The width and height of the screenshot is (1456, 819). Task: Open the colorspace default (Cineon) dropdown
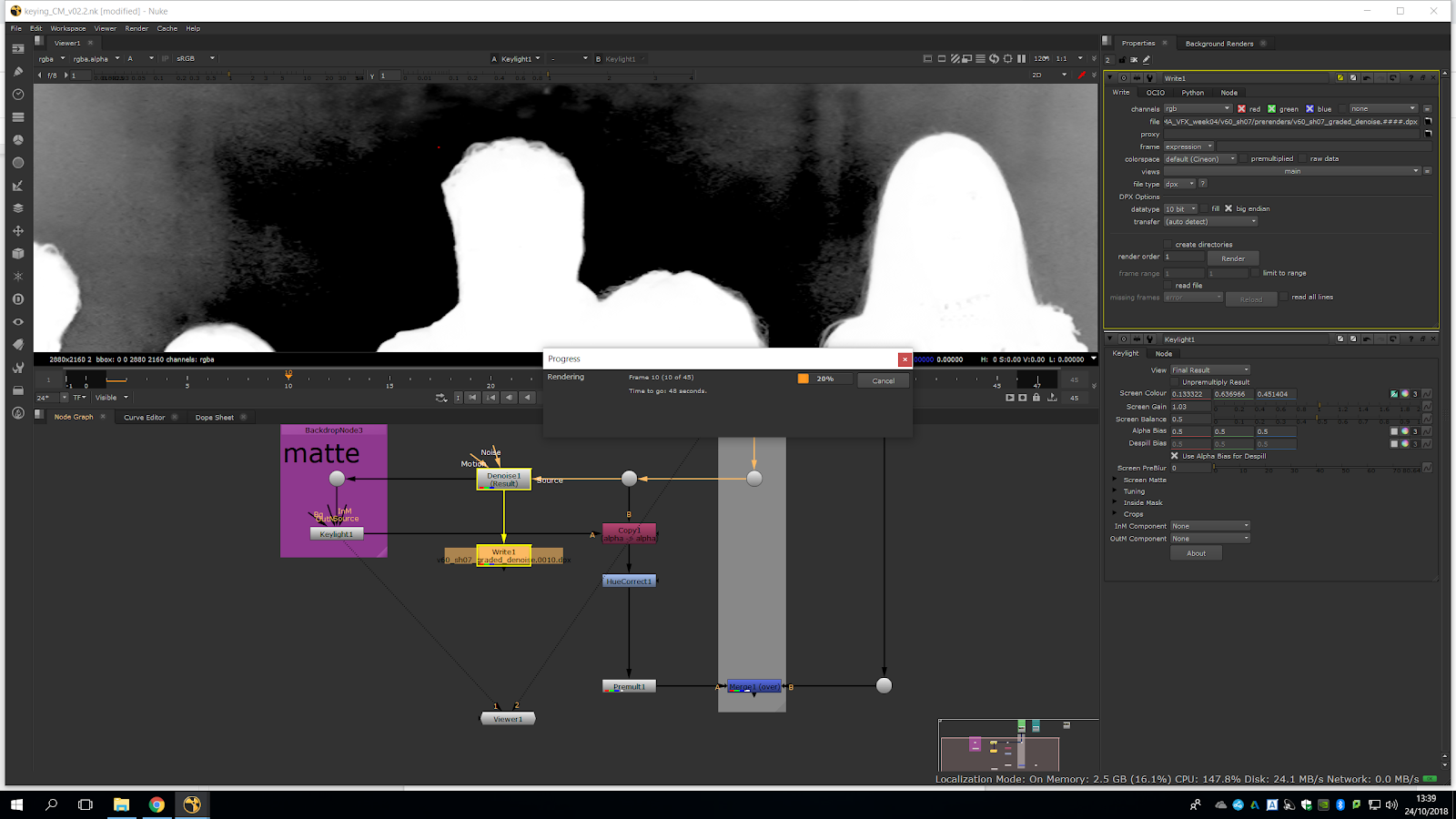tap(1199, 158)
